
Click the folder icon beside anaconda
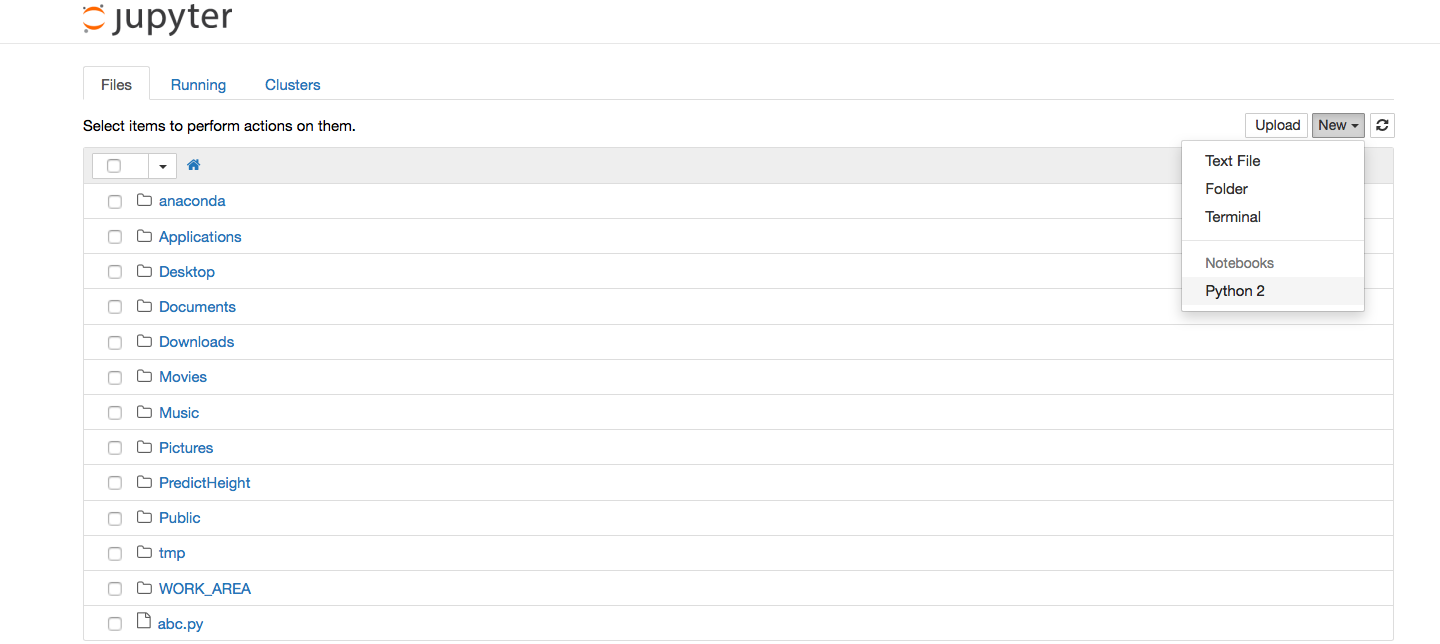[x=143, y=201]
